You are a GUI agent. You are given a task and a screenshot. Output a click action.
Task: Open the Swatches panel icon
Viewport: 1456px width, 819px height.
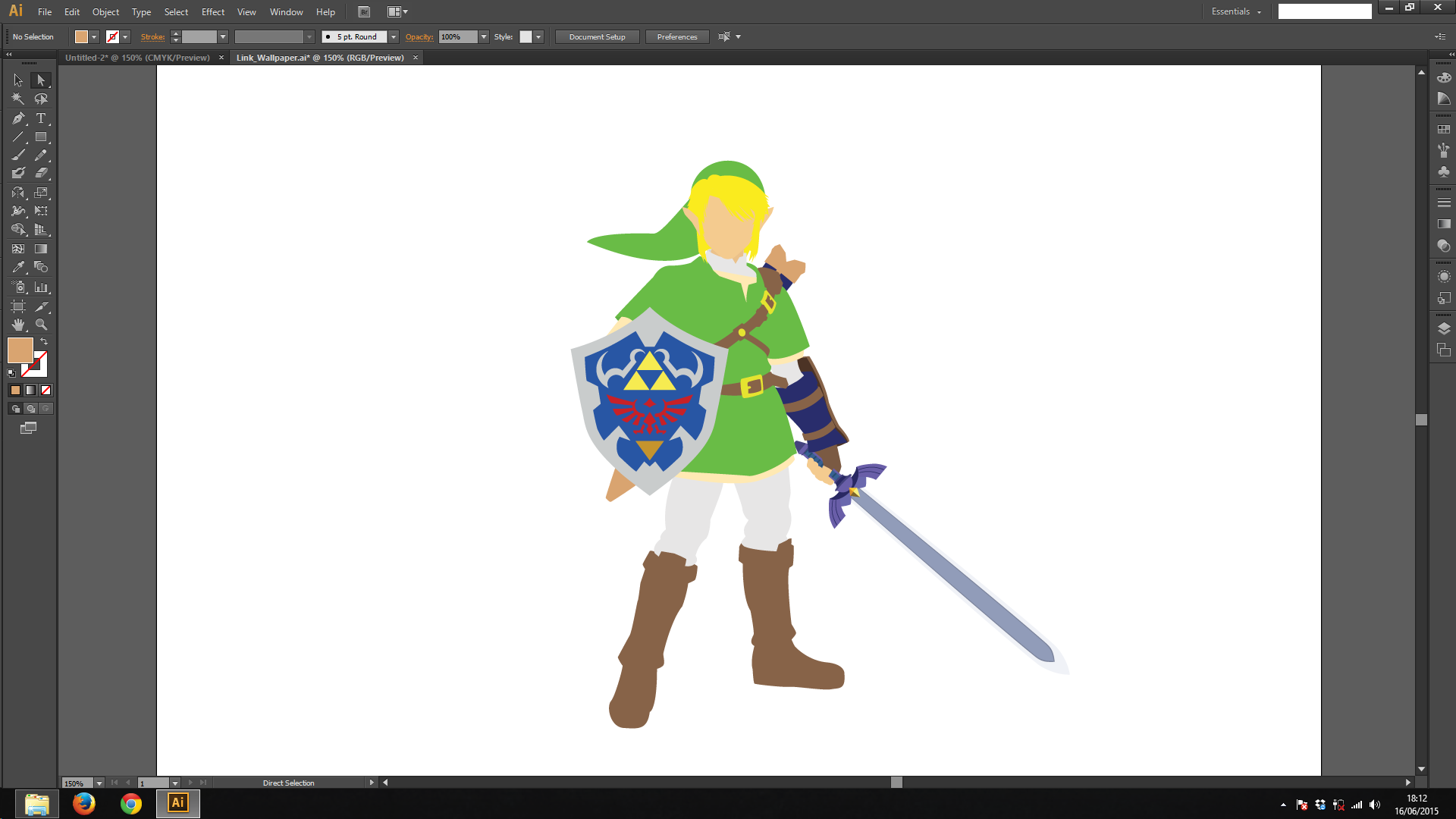click(1444, 130)
